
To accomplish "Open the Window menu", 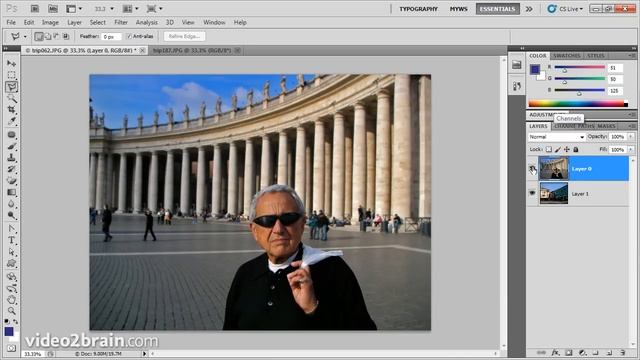I will [x=214, y=22].
